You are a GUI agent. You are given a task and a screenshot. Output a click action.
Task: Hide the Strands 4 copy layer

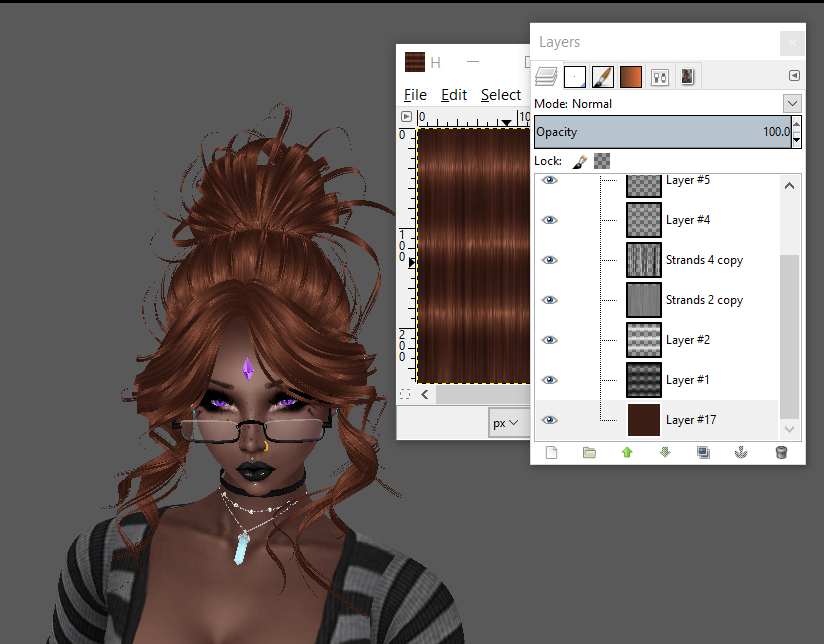pos(550,260)
